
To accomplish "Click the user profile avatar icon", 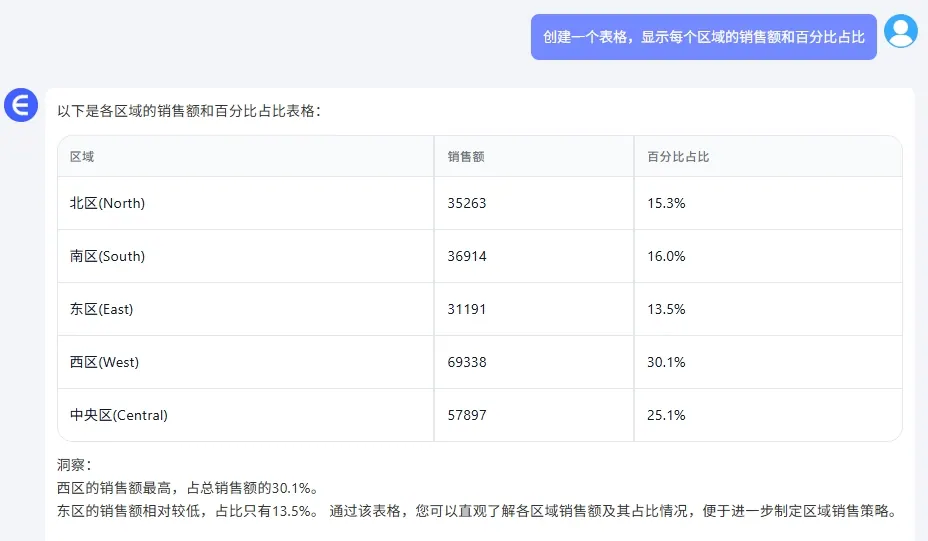I will point(900,31).
